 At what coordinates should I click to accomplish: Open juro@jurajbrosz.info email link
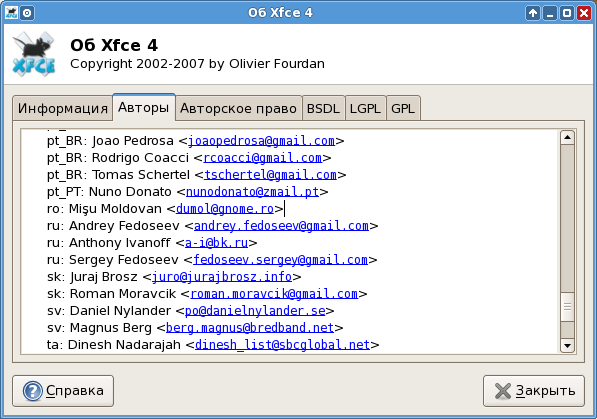(222, 277)
